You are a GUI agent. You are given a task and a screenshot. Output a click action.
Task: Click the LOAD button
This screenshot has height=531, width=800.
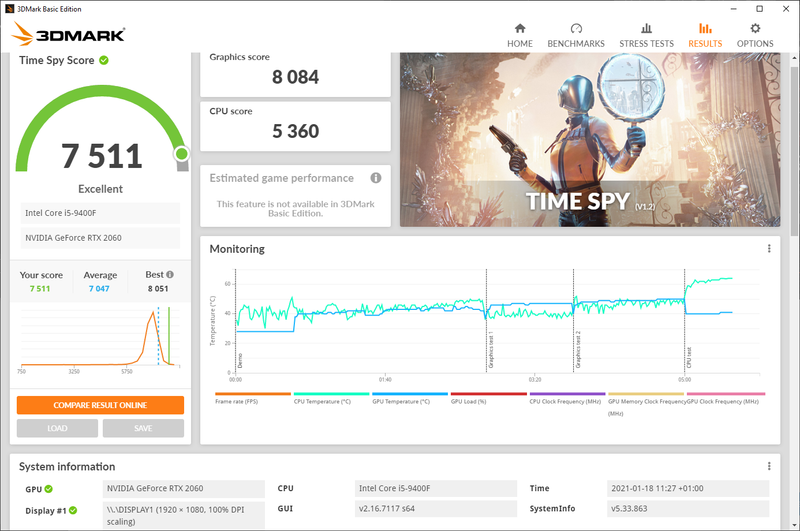coord(57,428)
